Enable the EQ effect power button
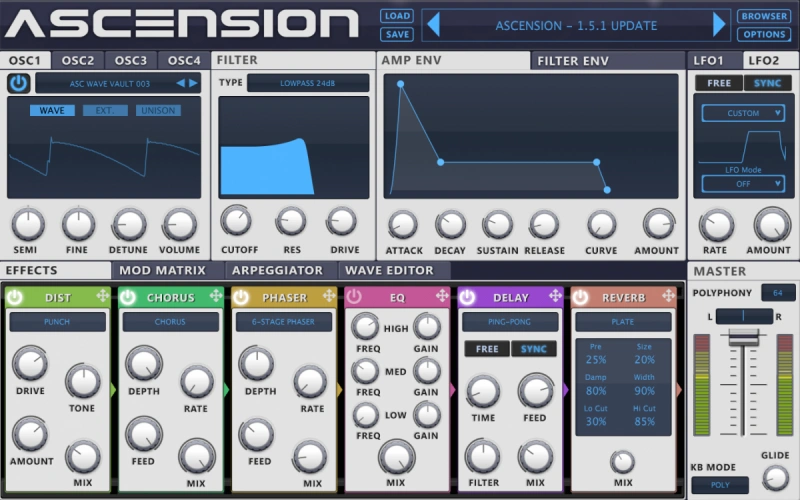The height and width of the screenshot is (500, 800). [x=354, y=296]
